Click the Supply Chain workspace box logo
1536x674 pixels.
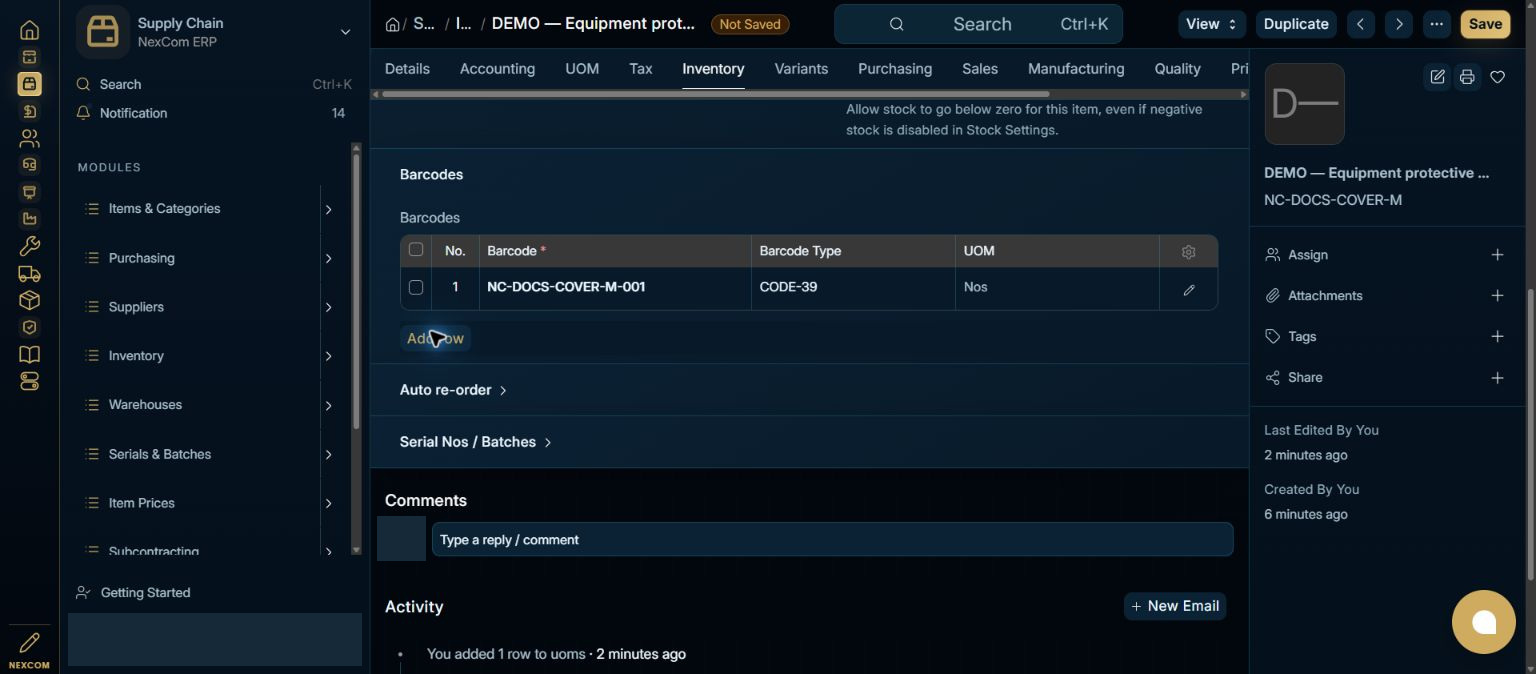click(x=102, y=32)
